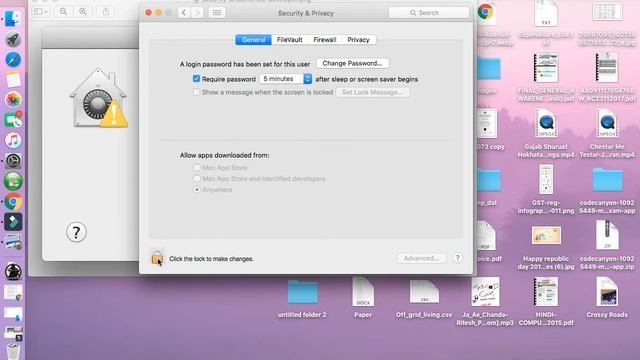Select the Anywhere radio option

tap(197, 189)
